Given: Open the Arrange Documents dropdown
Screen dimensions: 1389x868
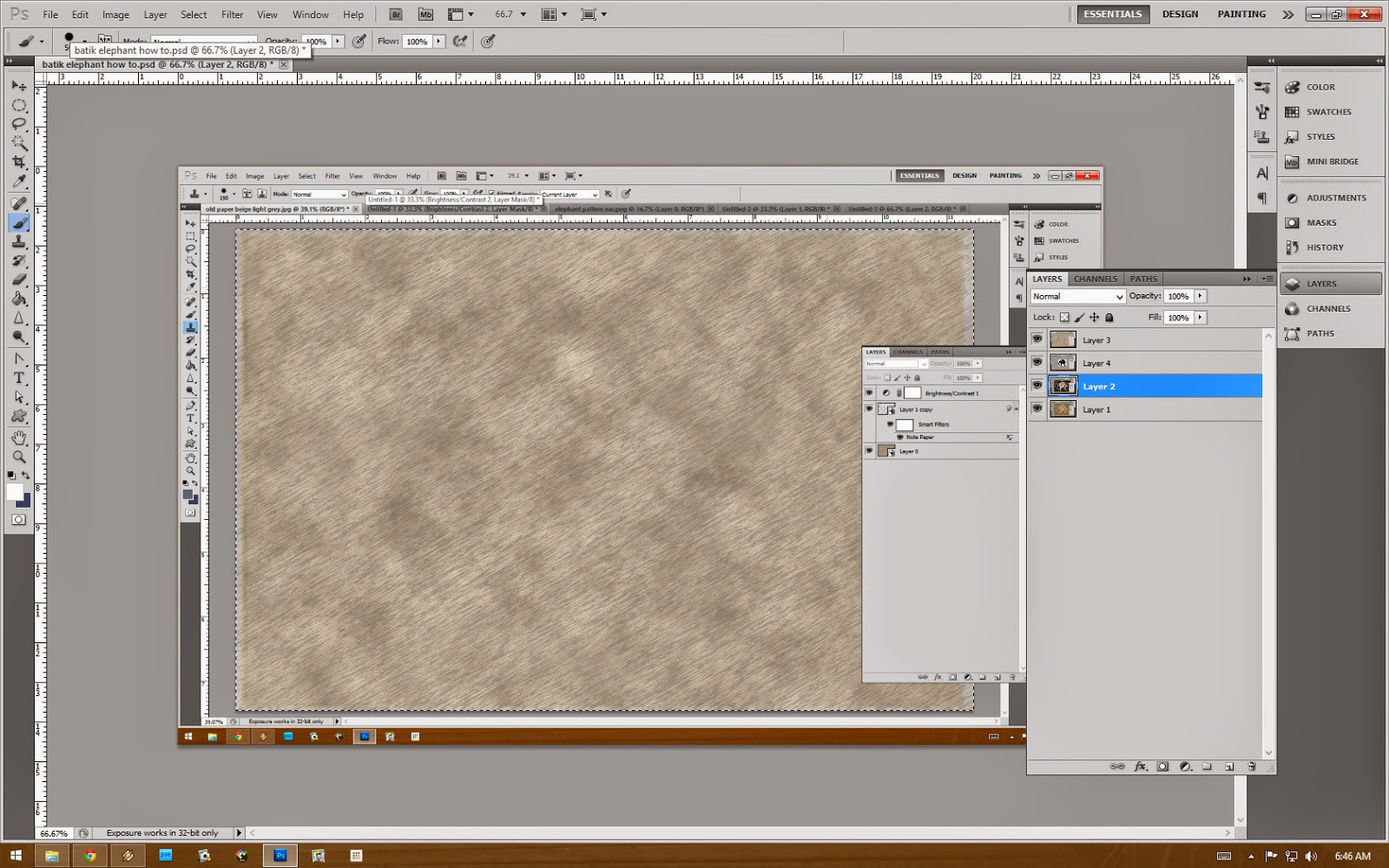Looking at the screenshot, I should 554,15.
